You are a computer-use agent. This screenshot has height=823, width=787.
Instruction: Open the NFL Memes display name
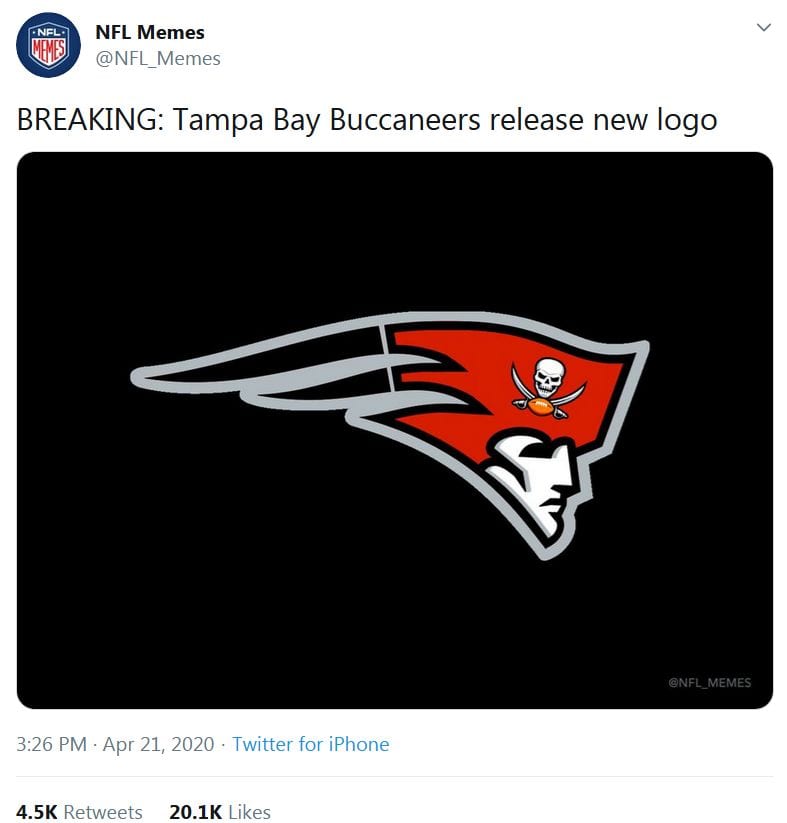pos(150,33)
